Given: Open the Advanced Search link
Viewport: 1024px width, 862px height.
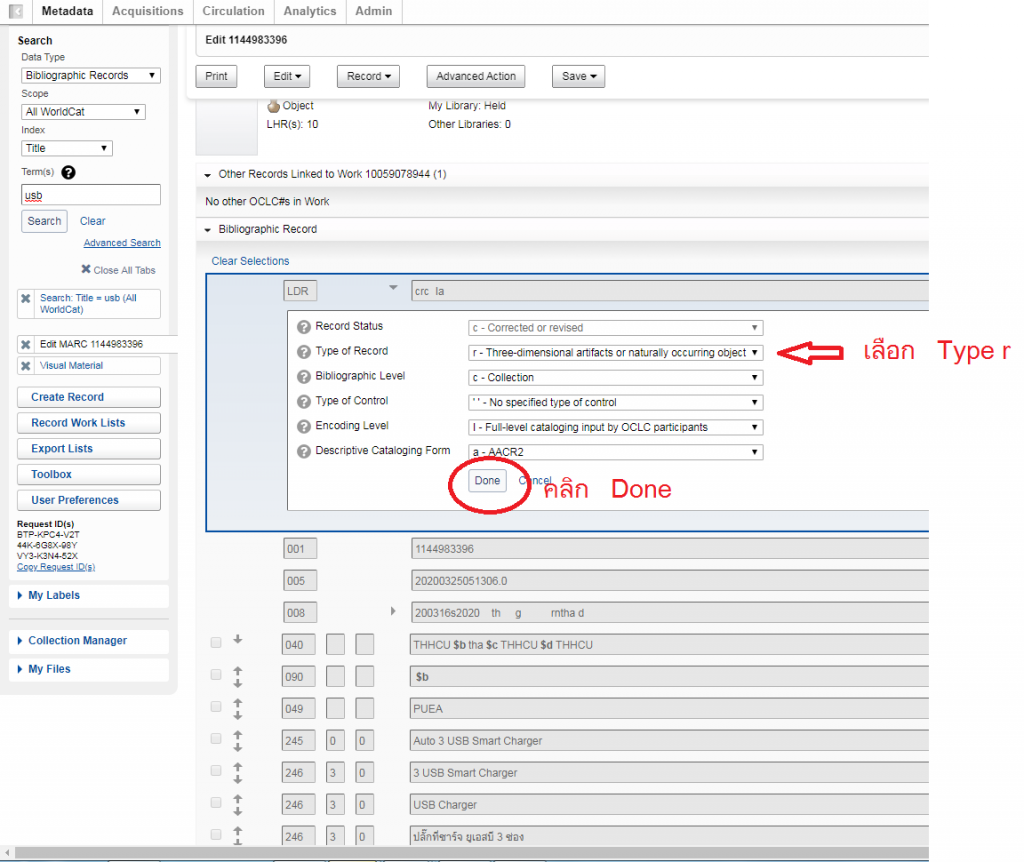Looking at the screenshot, I should (122, 243).
